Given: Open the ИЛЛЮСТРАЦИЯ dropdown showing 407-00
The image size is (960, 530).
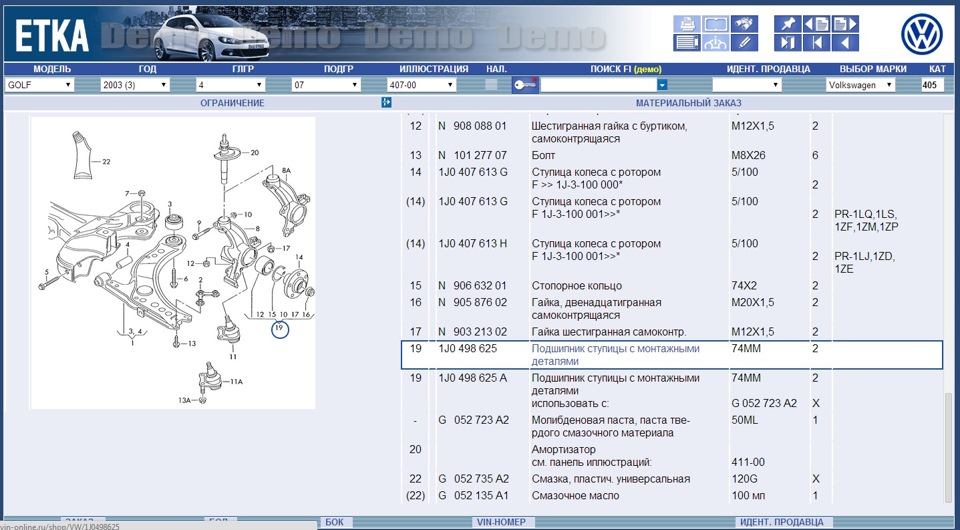Looking at the screenshot, I should 422,85.
